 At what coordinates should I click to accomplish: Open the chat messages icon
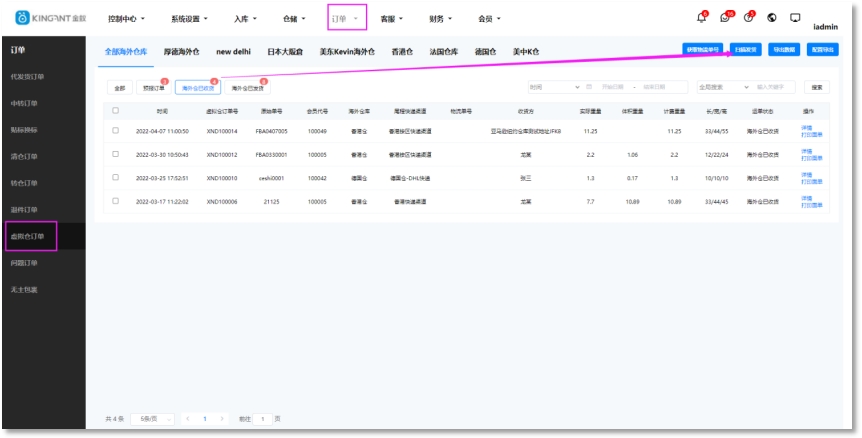pyautogui.click(x=725, y=18)
